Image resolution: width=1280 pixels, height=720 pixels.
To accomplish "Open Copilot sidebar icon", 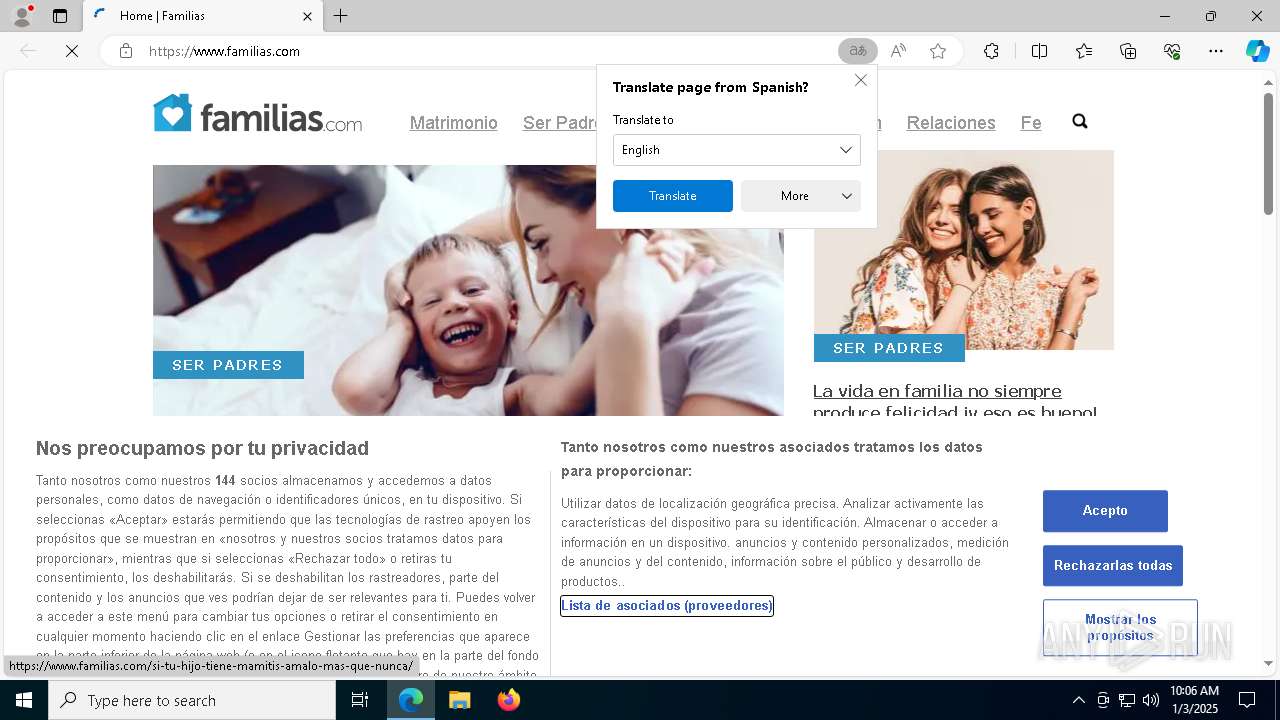I will click(1258, 51).
